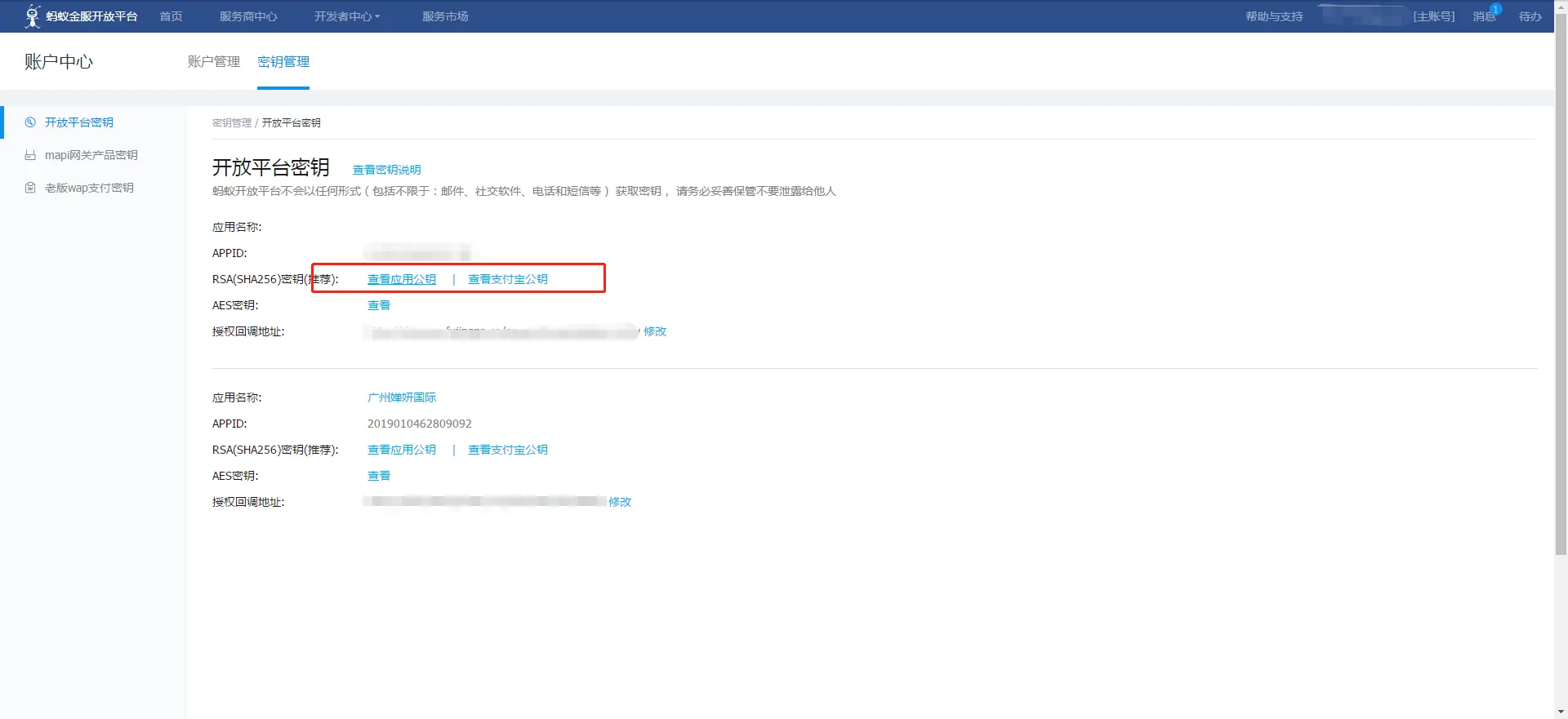
Task: Click 查看应用公钥 for the first app
Action: point(402,279)
